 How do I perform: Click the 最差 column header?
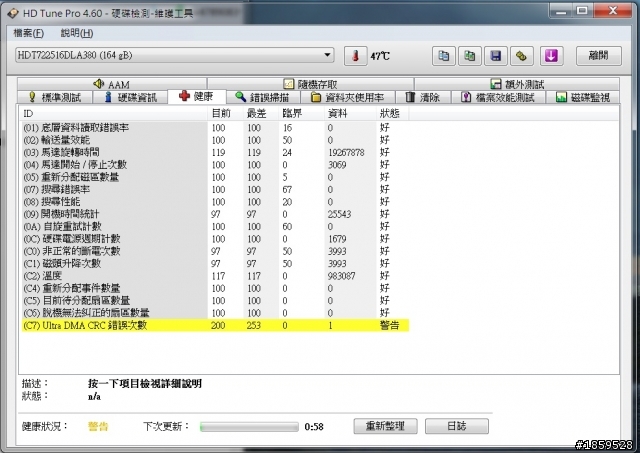261,113
